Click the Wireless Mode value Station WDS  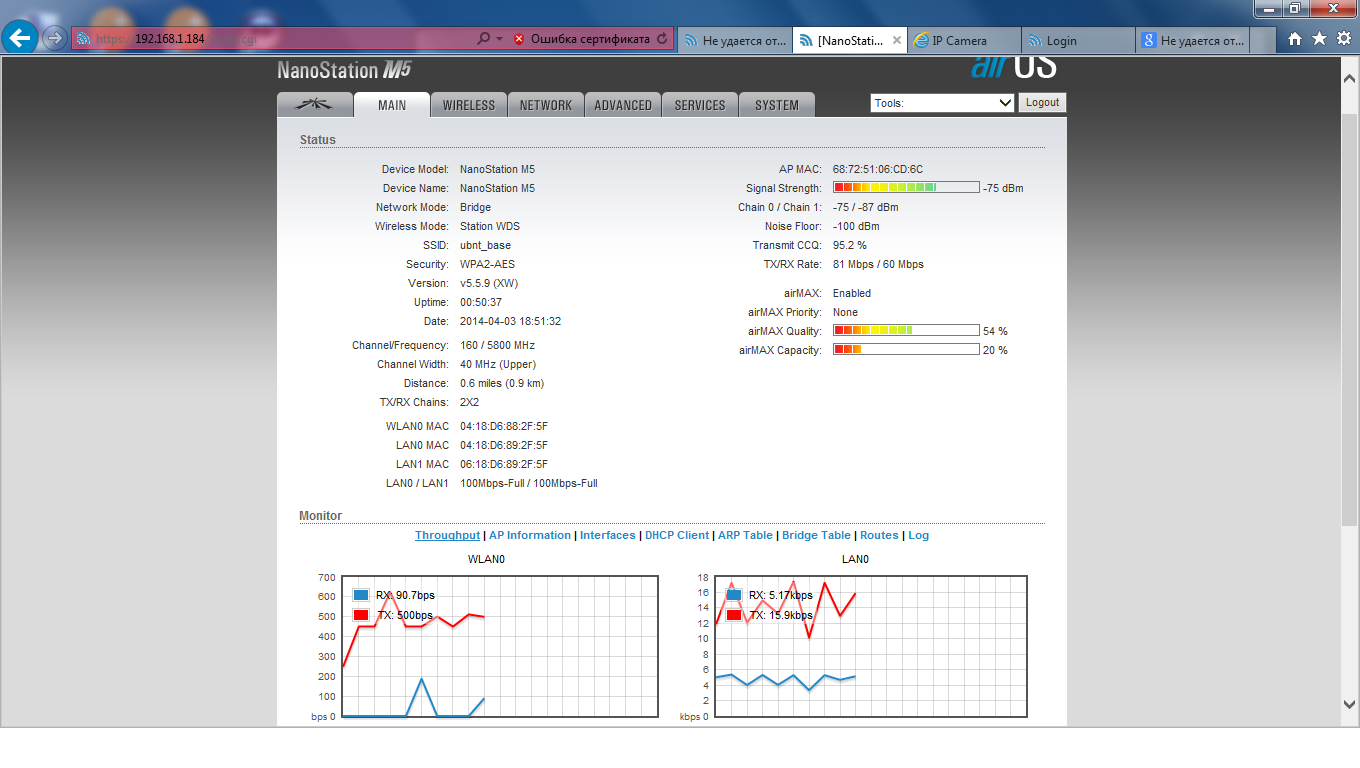click(x=490, y=226)
